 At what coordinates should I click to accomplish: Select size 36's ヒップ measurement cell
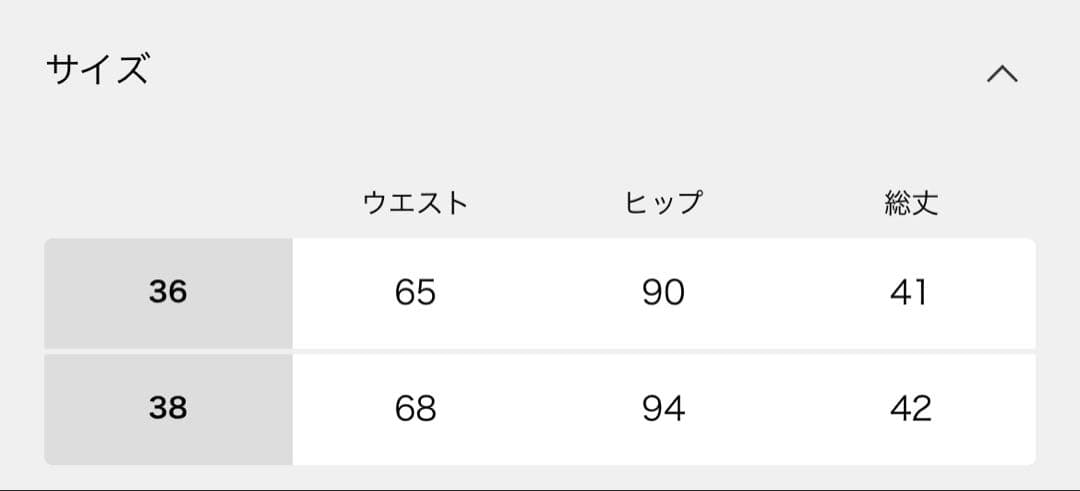click(x=663, y=292)
